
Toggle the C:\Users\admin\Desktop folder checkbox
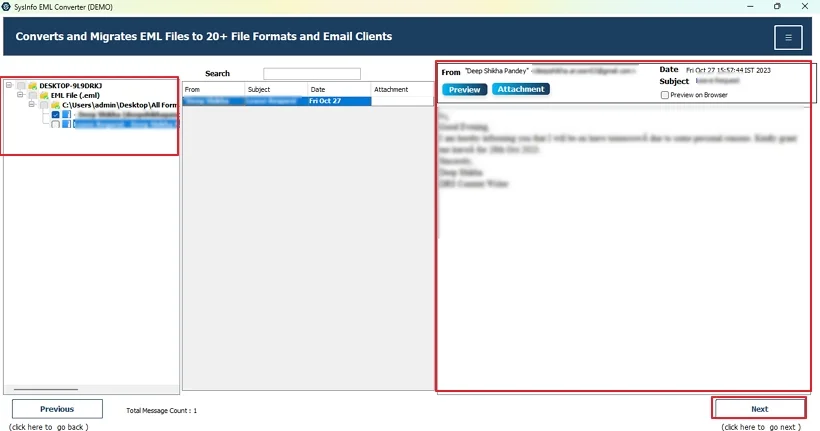(x=44, y=105)
